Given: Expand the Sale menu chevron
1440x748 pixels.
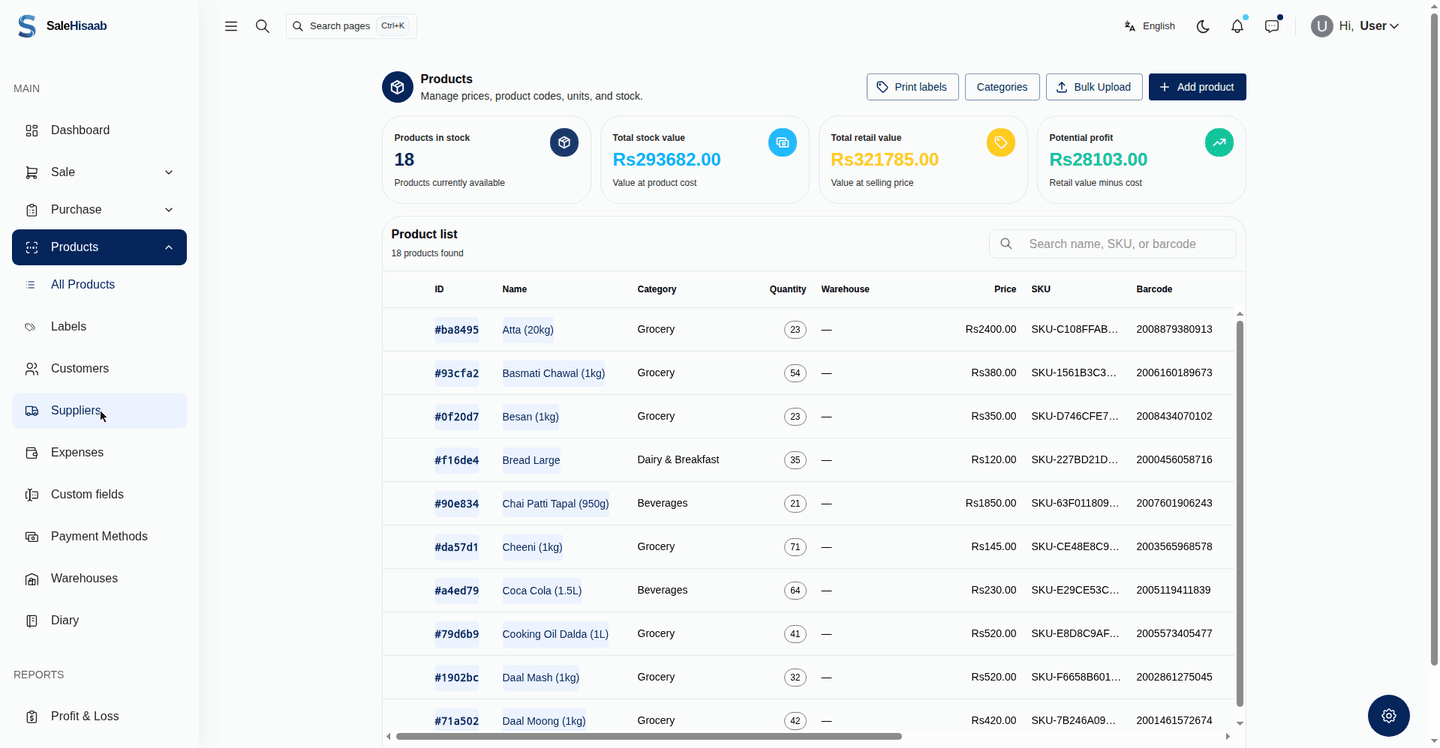Looking at the screenshot, I should pos(169,172).
